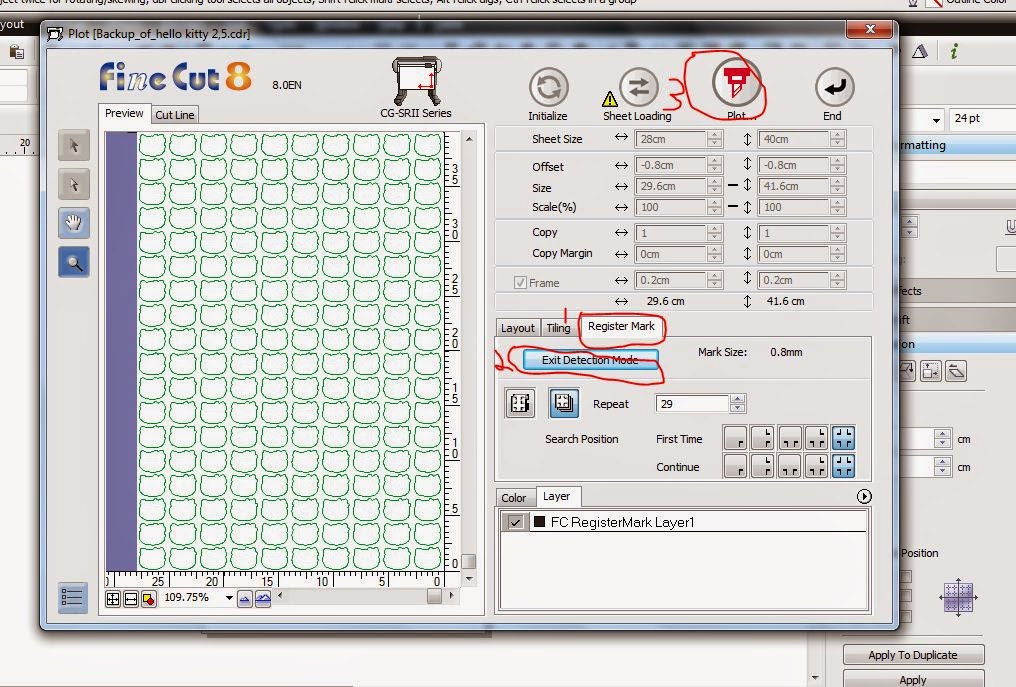Select the single-sheet register mark mode icon
Screen dimensions: 1016x687
tap(520, 403)
